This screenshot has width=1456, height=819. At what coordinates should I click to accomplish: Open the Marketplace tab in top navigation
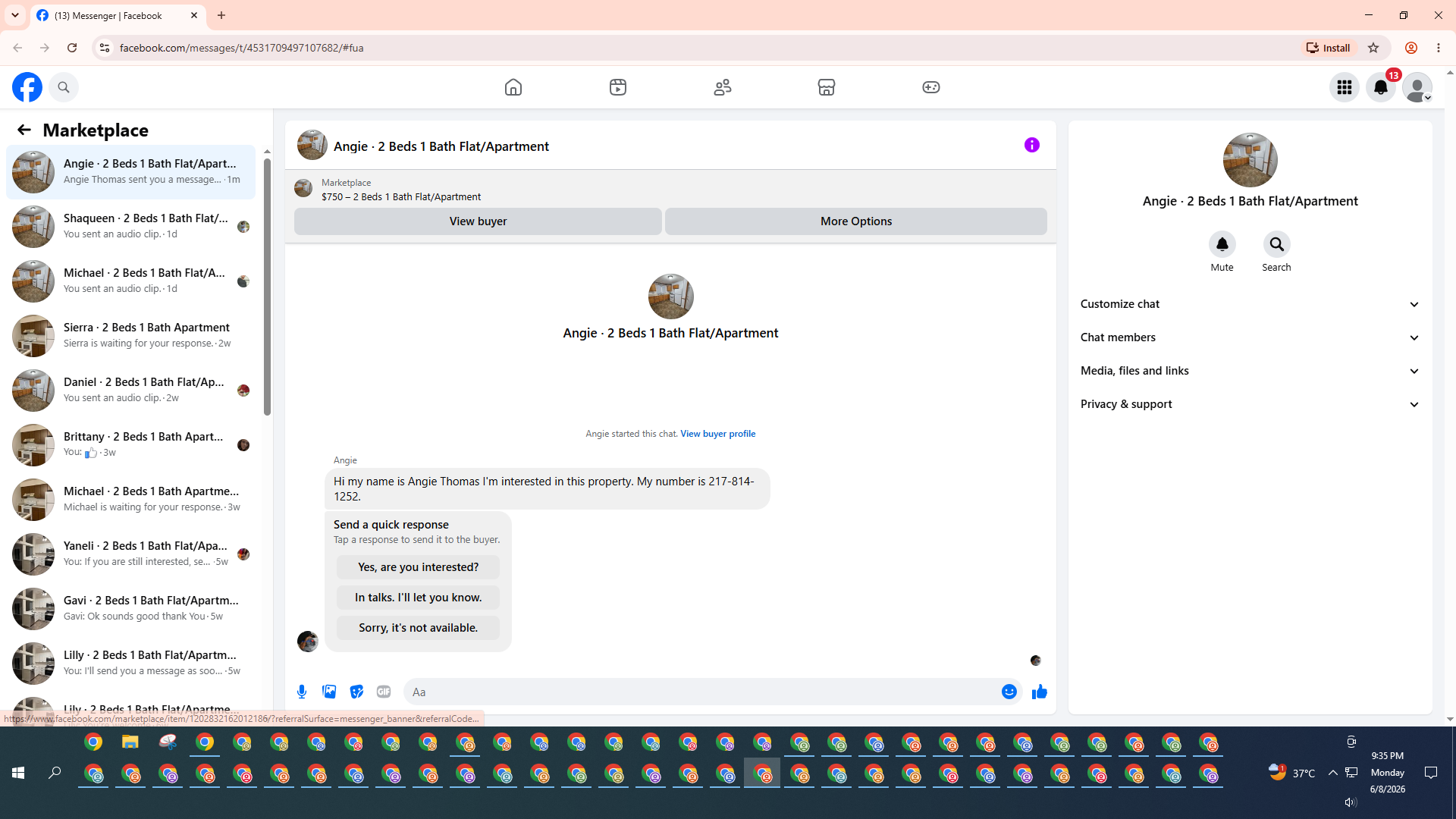point(827,87)
